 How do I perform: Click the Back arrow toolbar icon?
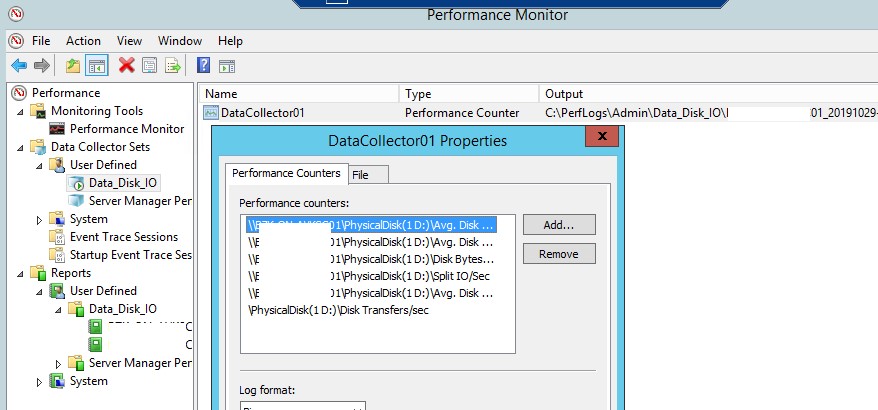tap(19, 66)
